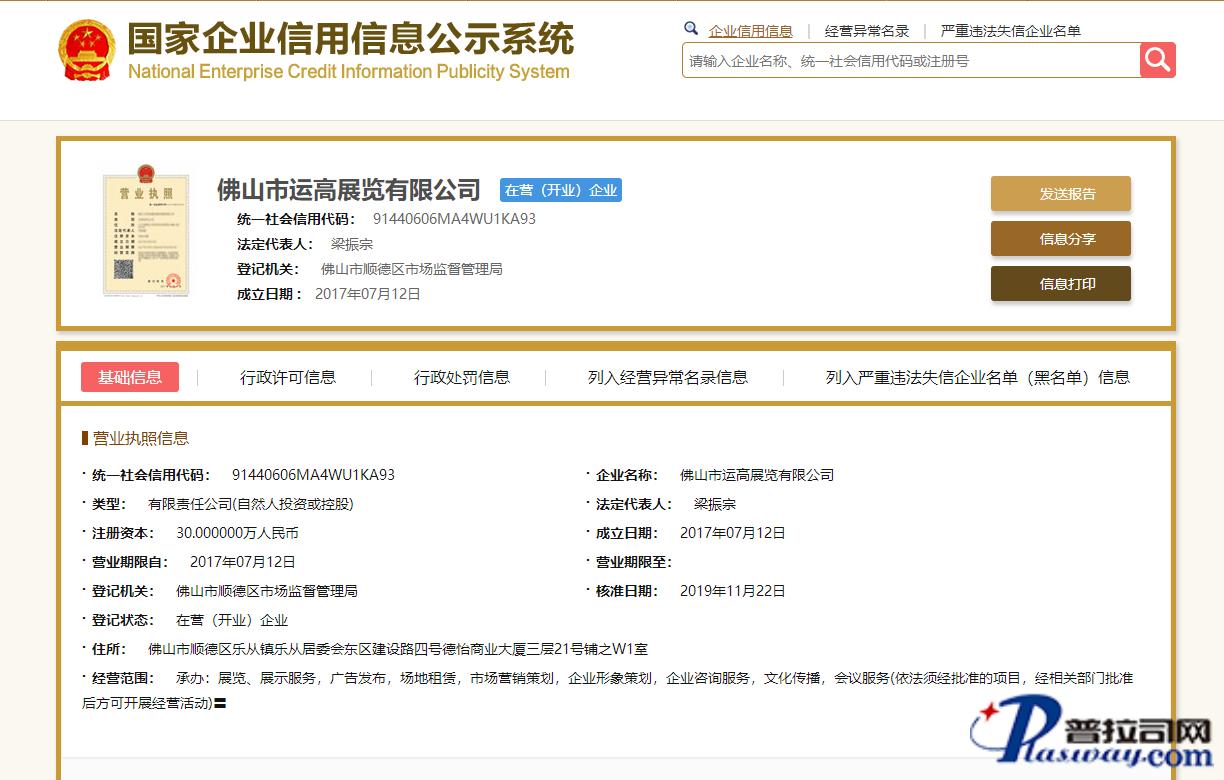
Task: Select the 严重违法失信企业名单 search category
Action: (x=1010, y=31)
